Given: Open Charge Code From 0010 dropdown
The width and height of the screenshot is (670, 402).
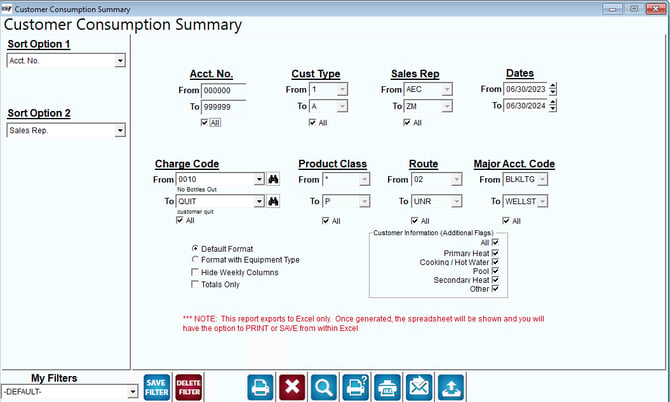Looking at the screenshot, I should click(259, 179).
